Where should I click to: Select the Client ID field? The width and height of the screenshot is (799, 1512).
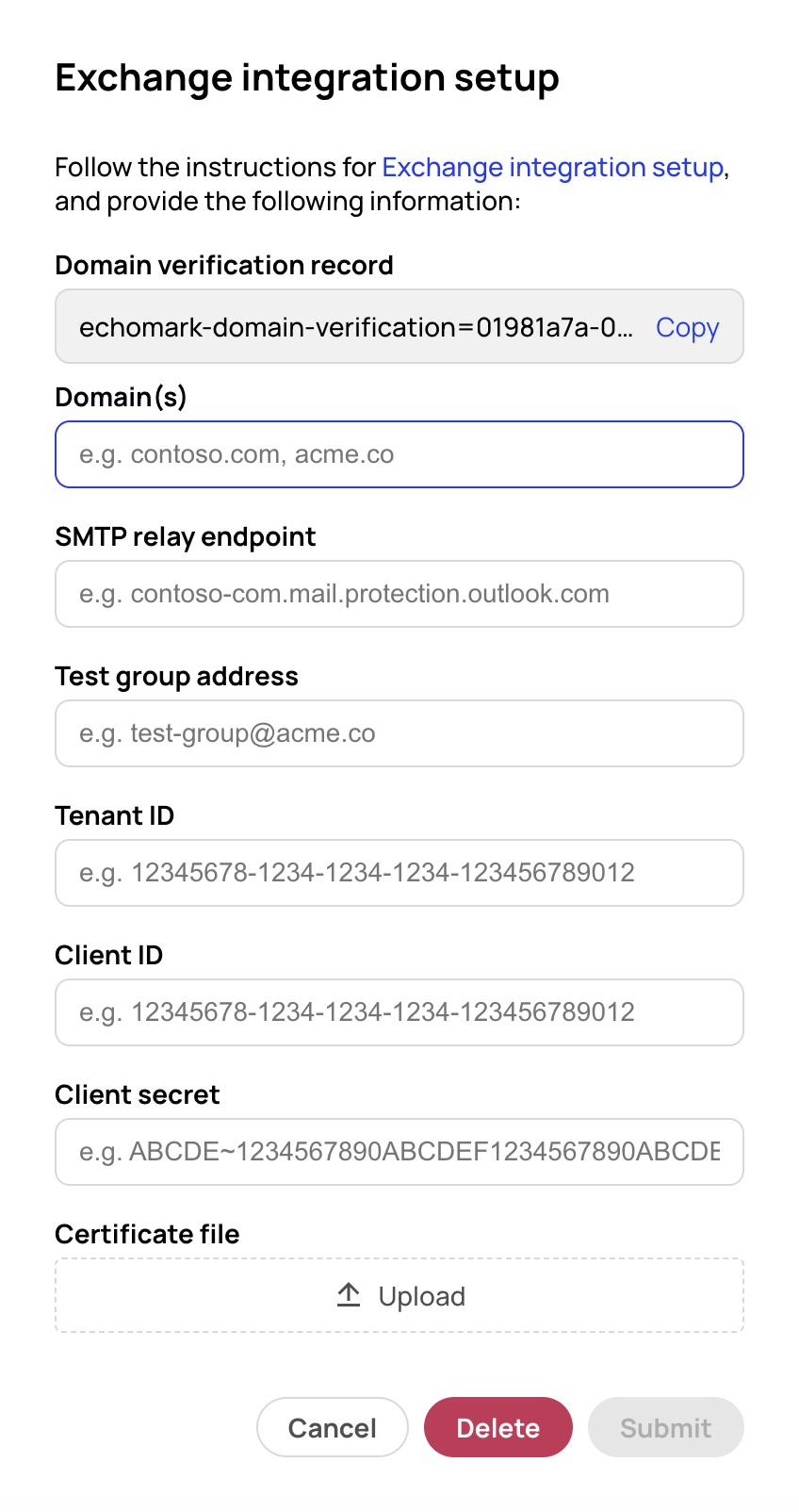pyautogui.click(x=399, y=1012)
